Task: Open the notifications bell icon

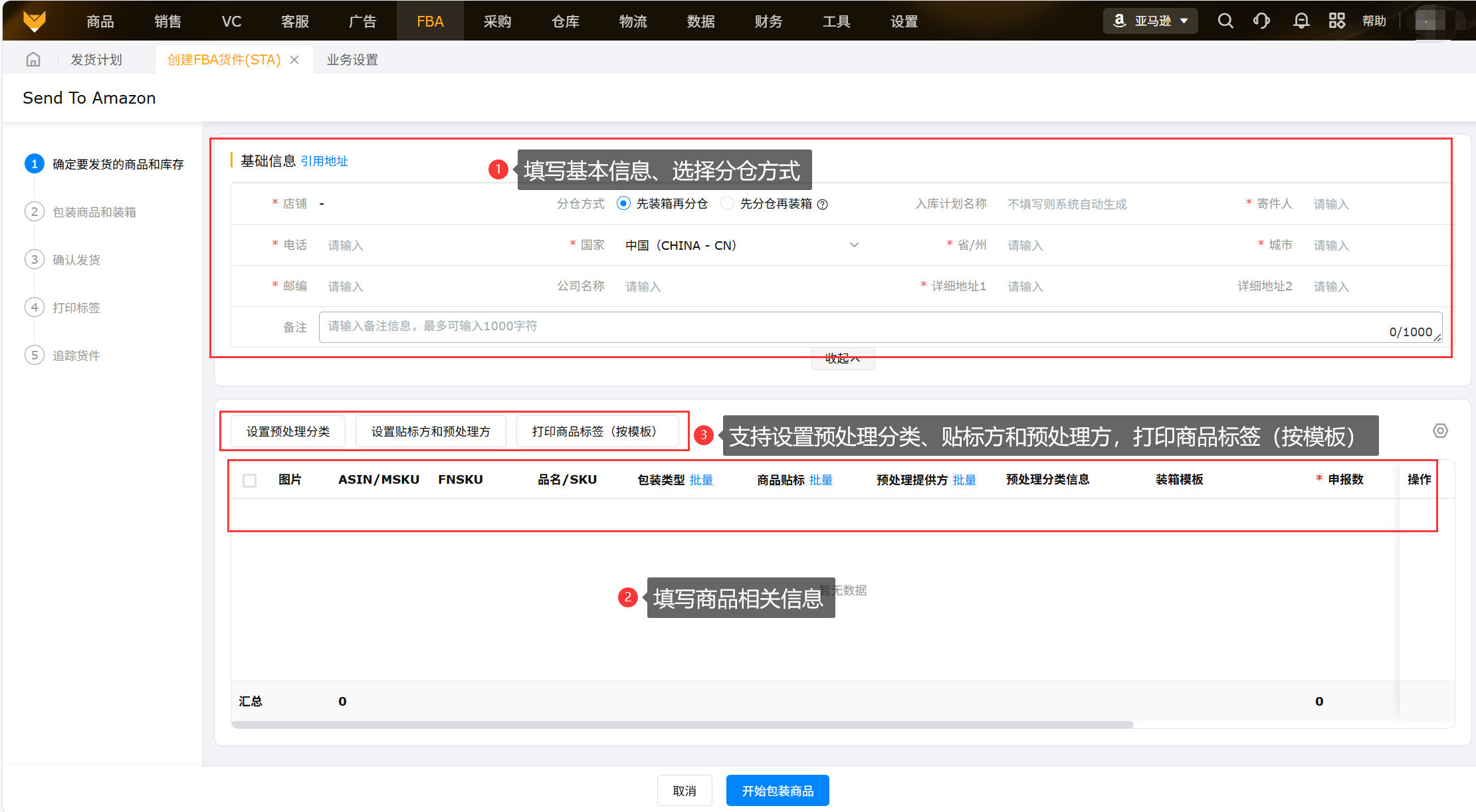Action: tap(1301, 21)
